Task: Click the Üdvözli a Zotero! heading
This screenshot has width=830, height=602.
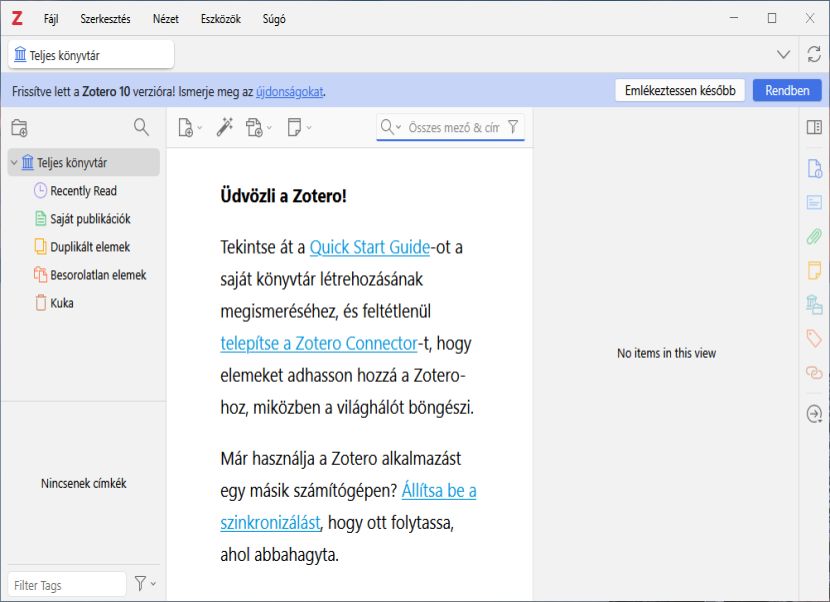Action: point(283,196)
